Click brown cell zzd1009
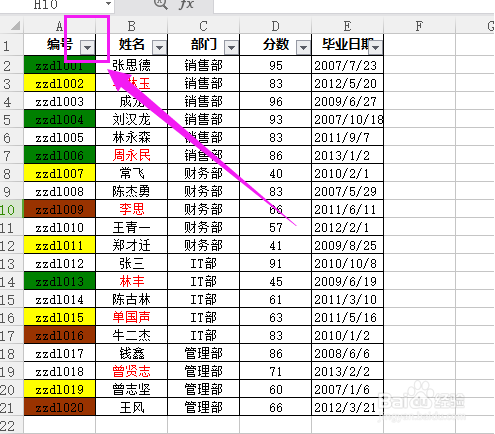The width and height of the screenshot is (495, 434). (60, 210)
